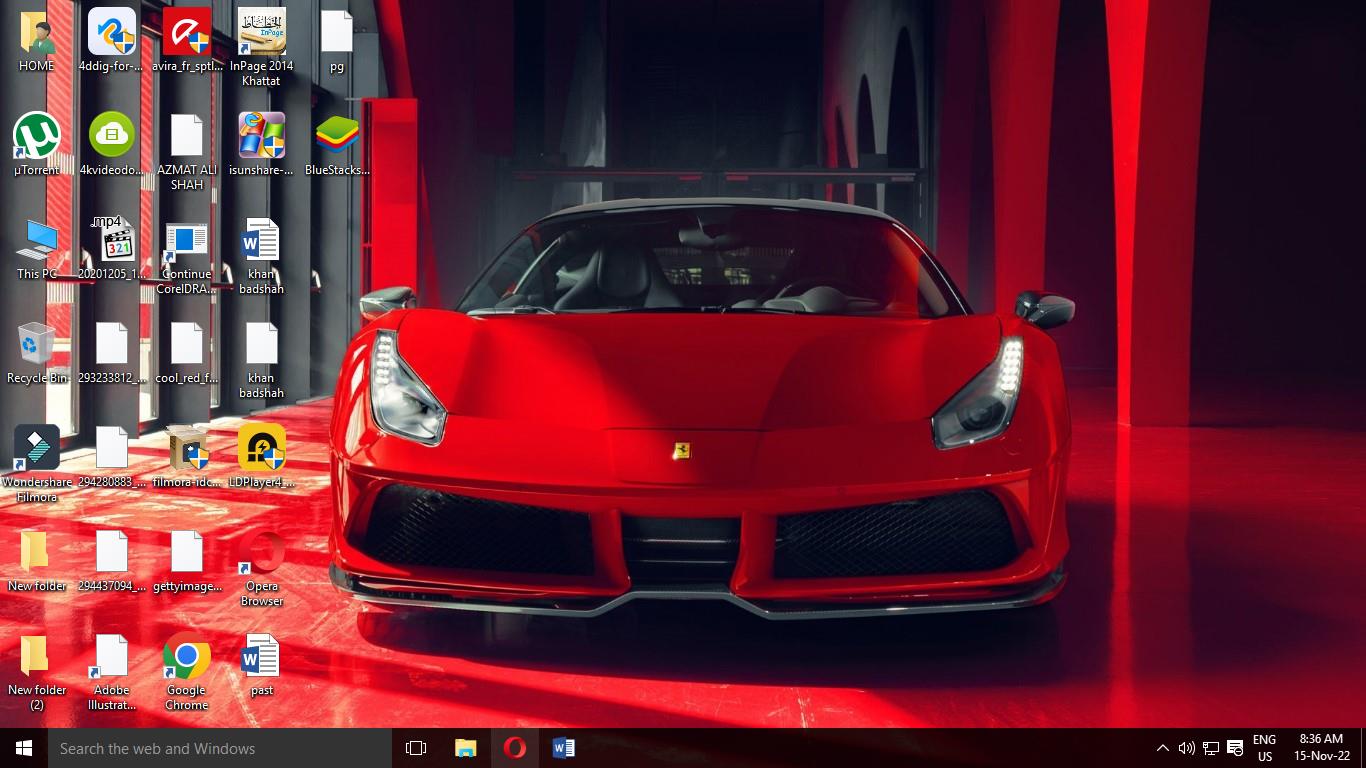Image resolution: width=1366 pixels, height=768 pixels.
Task: Switch to Word on the taskbar
Action: 563,748
